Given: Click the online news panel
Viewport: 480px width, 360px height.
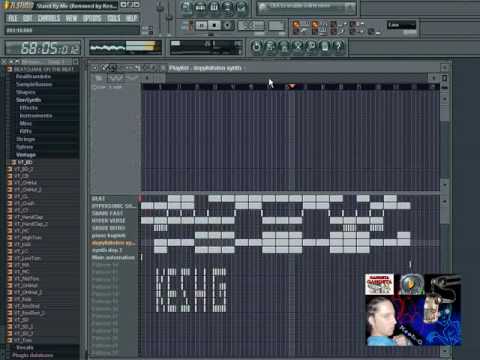Looking at the screenshot, I should click(x=306, y=7).
